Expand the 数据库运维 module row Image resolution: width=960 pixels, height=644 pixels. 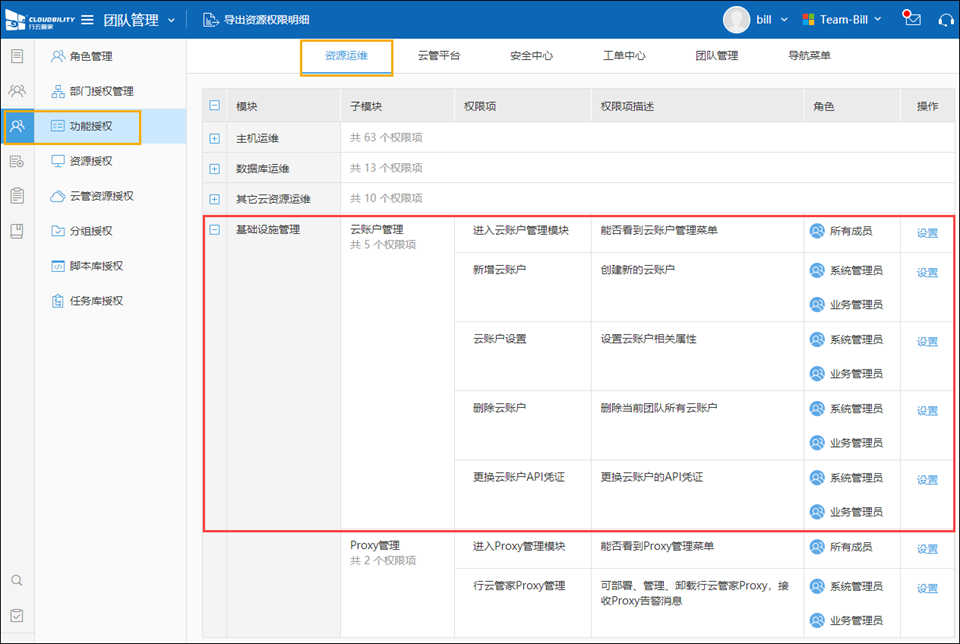point(214,169)
